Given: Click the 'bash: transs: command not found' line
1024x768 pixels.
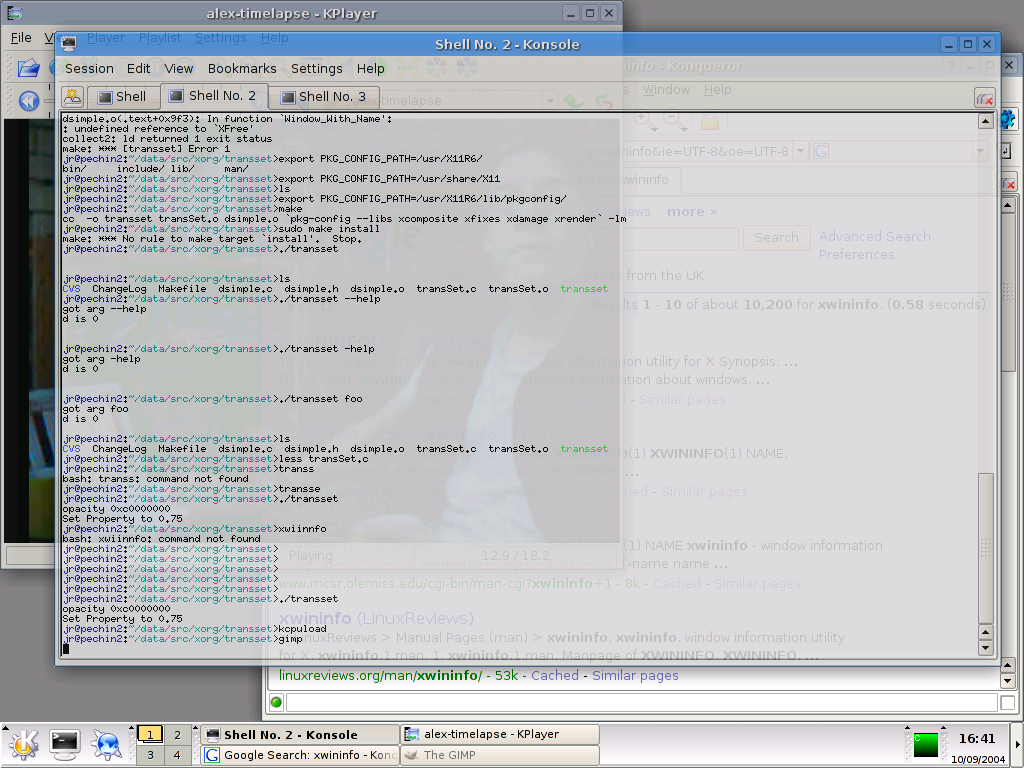Looking at the screenshot, I should [155, 479].
